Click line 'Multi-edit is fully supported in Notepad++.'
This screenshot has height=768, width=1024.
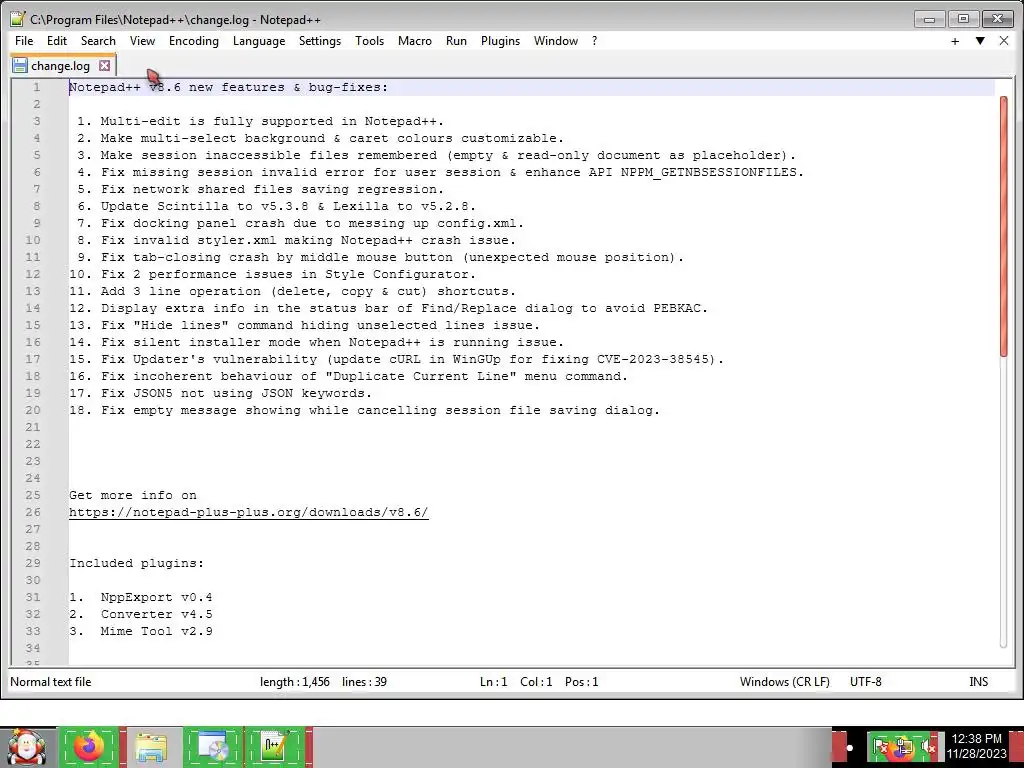[x=272, y=121]
